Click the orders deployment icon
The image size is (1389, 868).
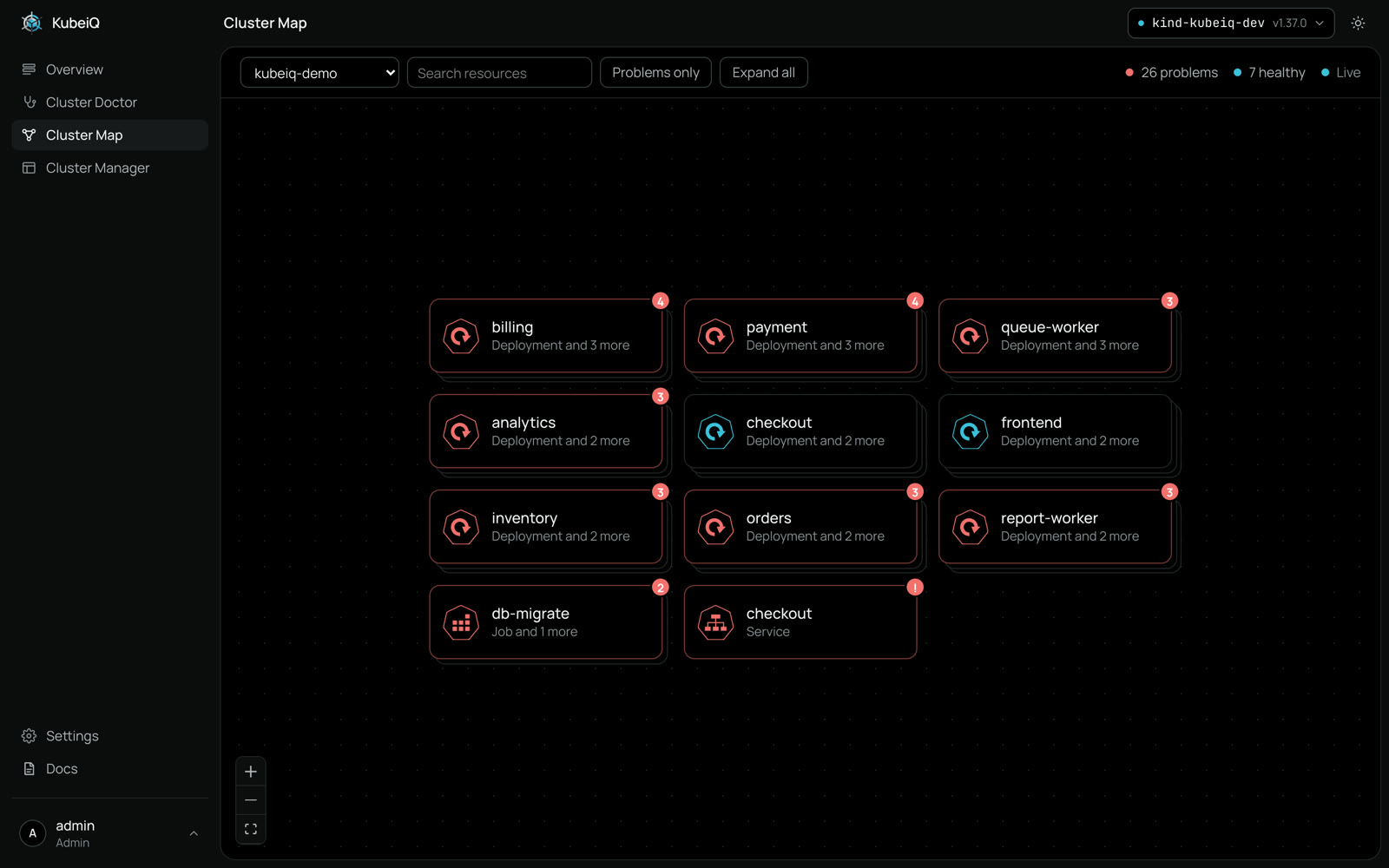pos(715,527)
